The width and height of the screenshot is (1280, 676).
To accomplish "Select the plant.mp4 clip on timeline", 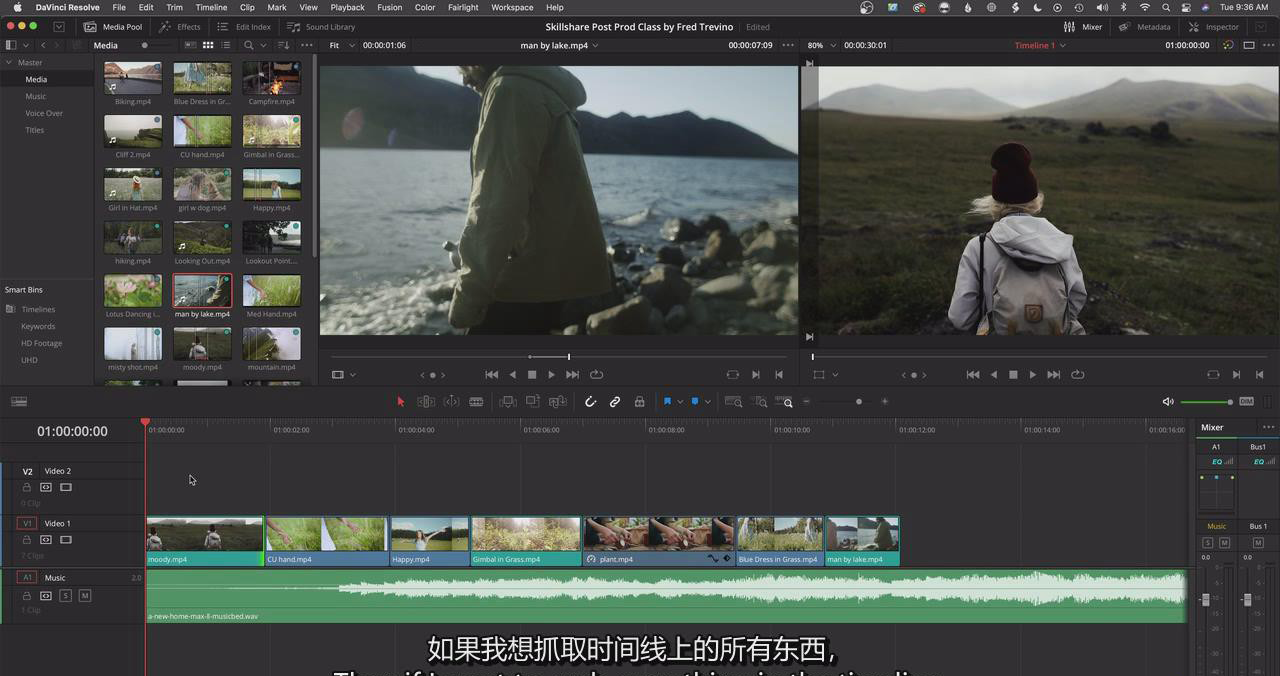I will (659, 541).
